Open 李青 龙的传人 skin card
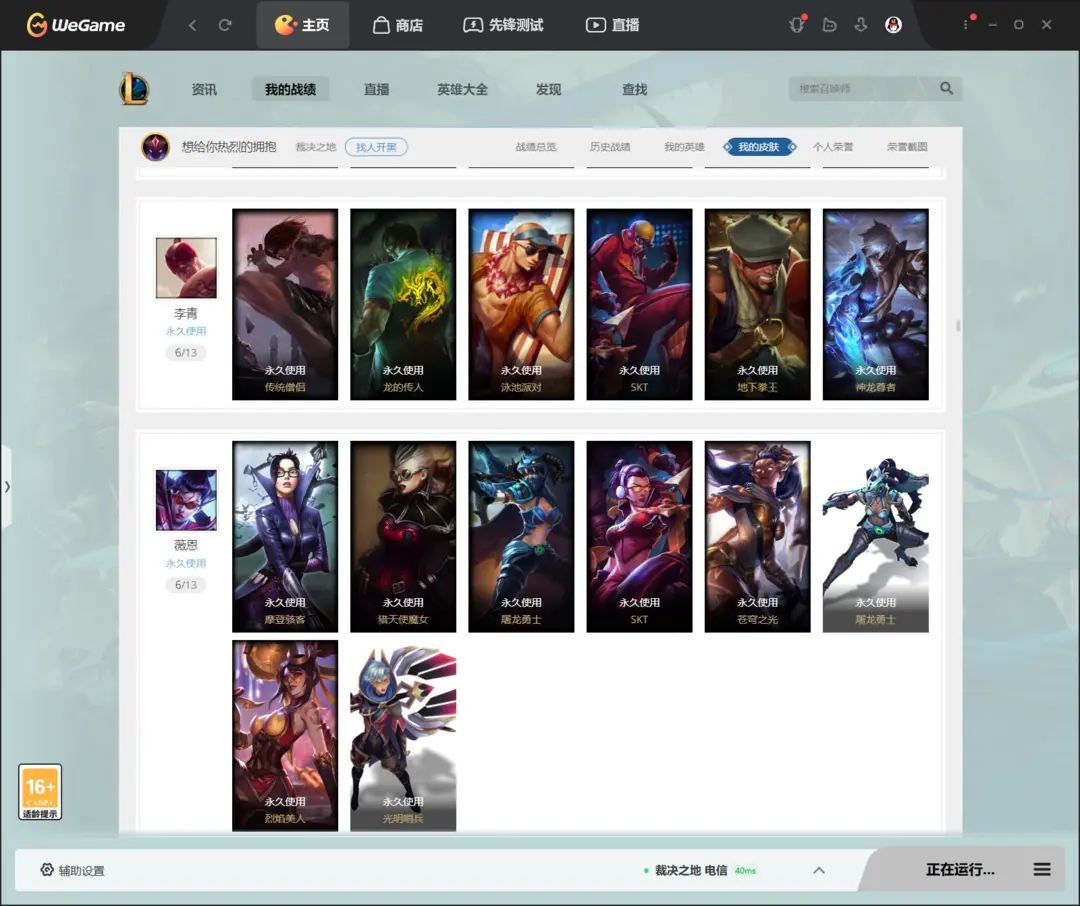The image size is (1080, 906). click(403, 304)
